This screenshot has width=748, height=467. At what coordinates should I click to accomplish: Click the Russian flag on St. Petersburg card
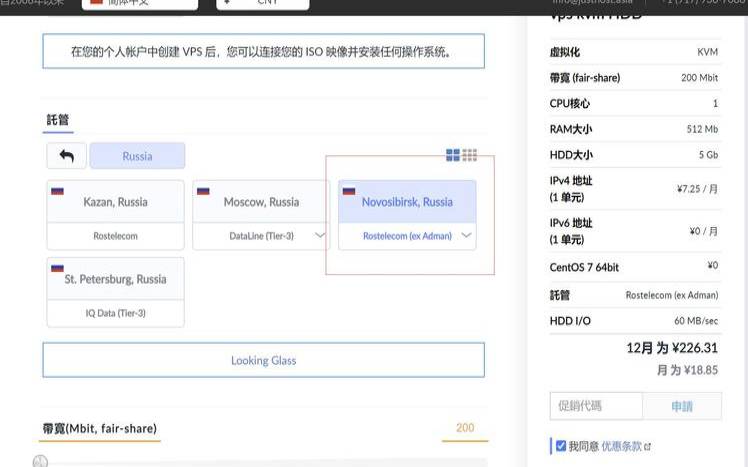coord(57,268)
